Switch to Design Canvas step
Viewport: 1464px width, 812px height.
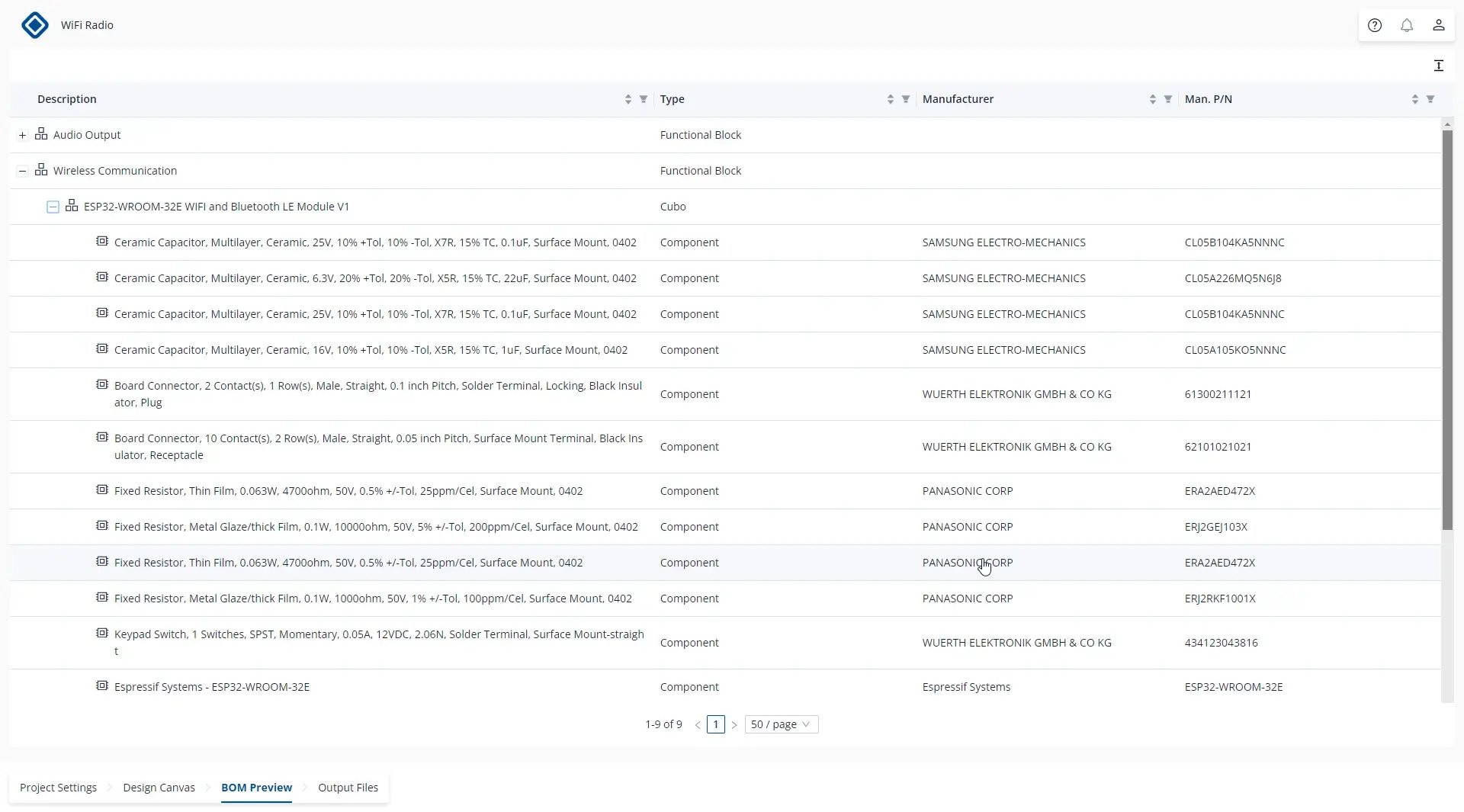159,788
